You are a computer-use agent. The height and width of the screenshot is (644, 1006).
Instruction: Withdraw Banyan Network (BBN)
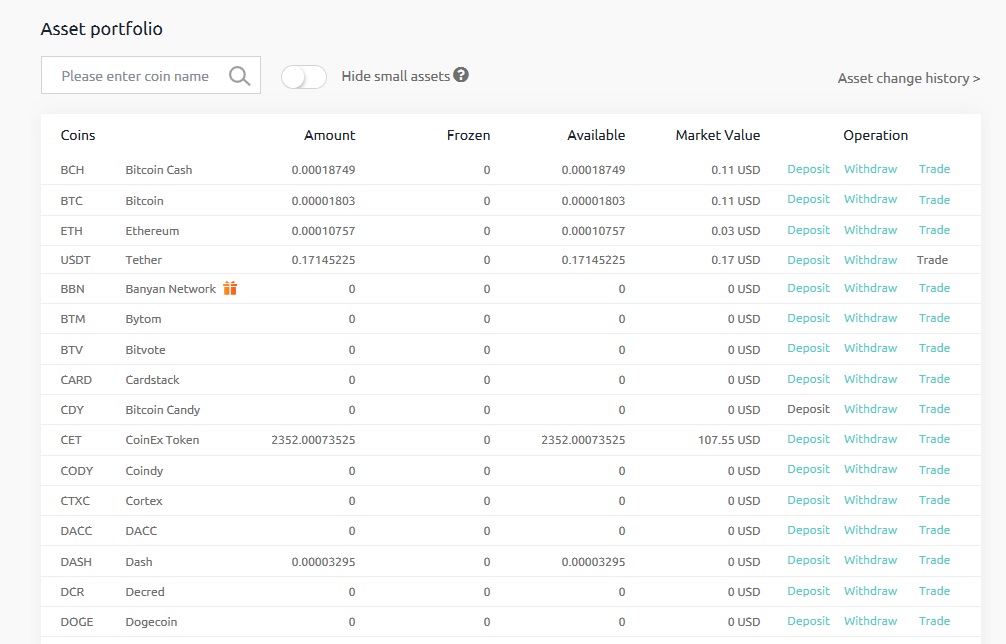click(x=871, y=288)
